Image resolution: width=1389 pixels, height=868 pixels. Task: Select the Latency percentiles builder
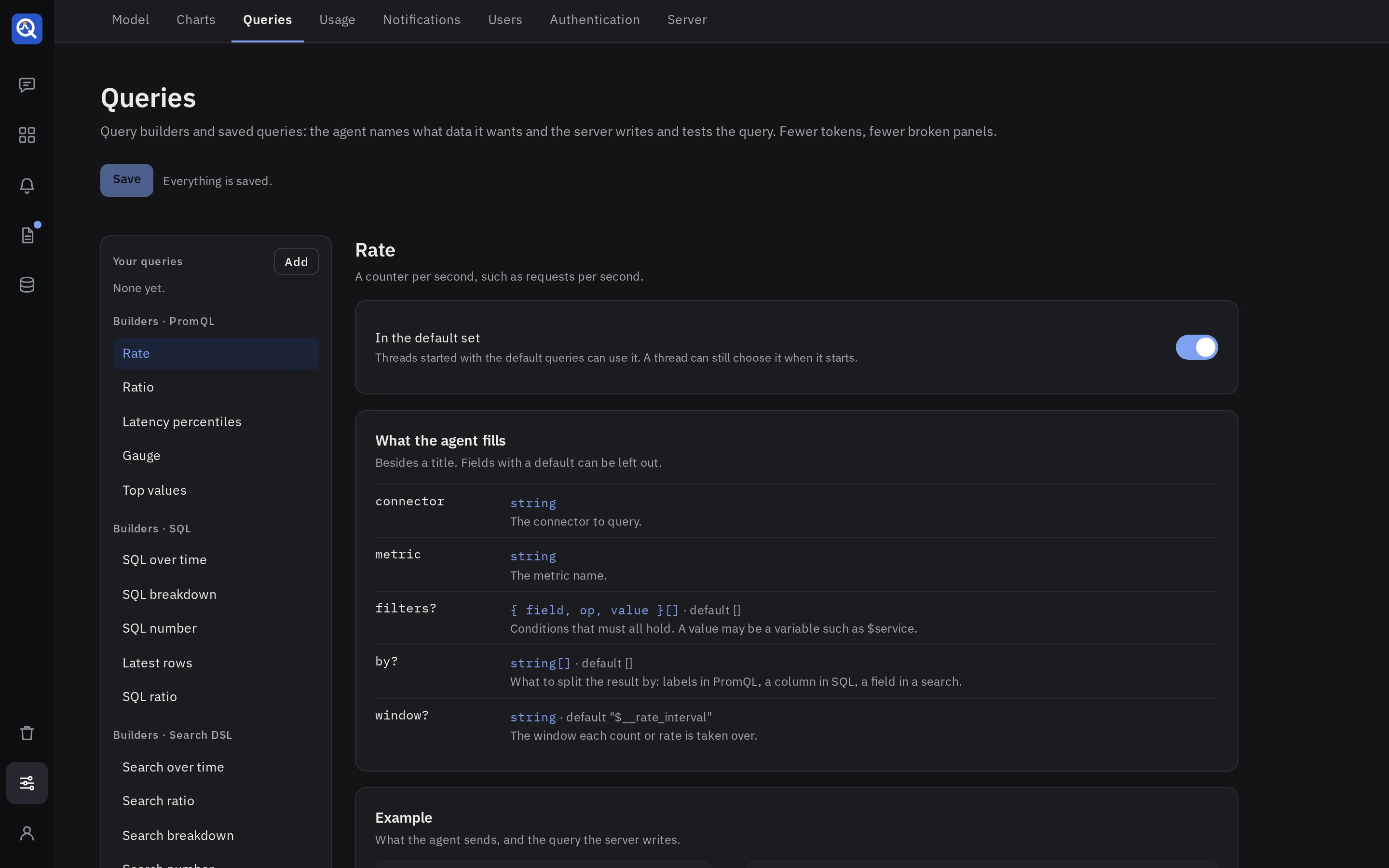tap(216, 422)
